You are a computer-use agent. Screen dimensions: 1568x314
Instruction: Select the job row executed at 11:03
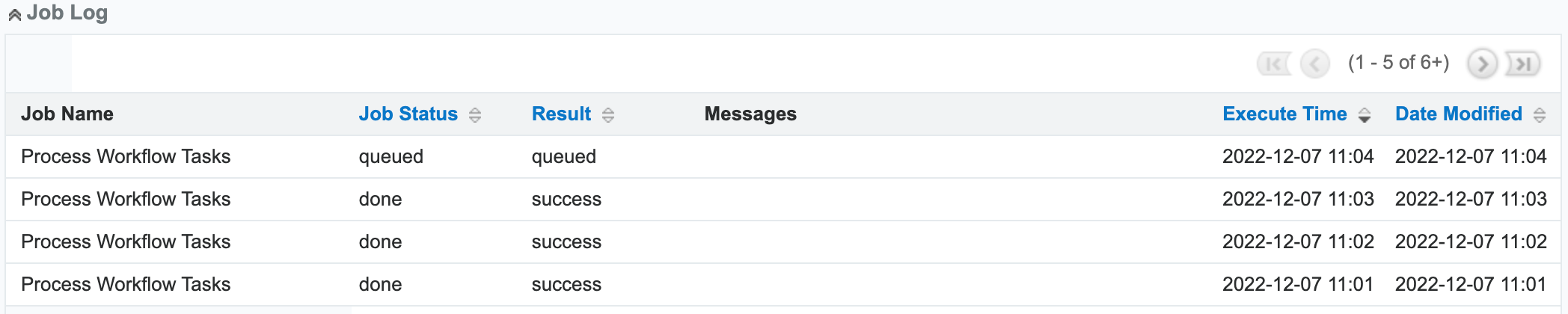point(126,199)
